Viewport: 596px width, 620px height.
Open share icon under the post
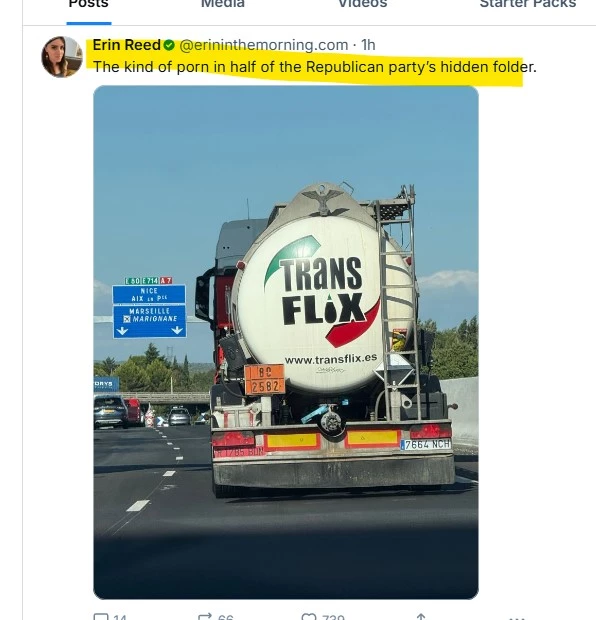[421, 617]
